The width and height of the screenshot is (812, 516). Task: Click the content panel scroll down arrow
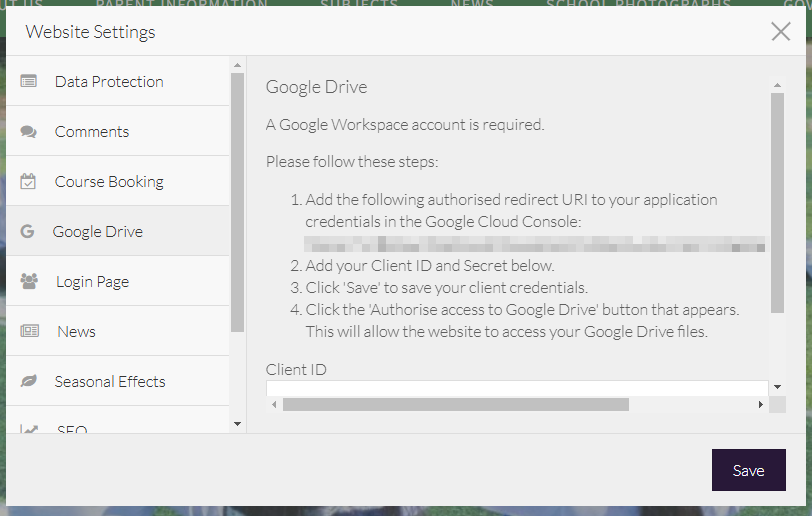click(x=777, y=387)
